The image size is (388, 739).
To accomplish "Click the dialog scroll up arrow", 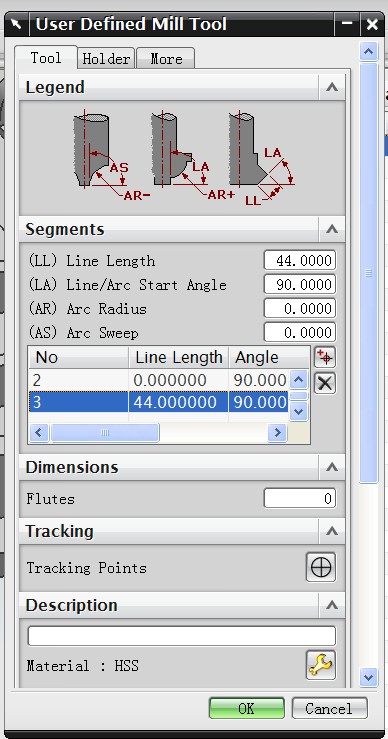I will coord(368,51).
